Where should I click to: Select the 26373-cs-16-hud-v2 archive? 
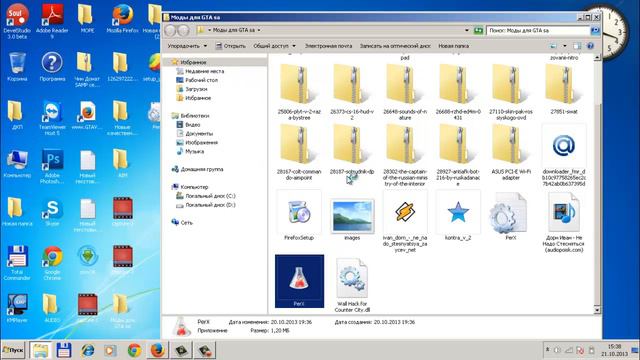click(x=352, y=93)
